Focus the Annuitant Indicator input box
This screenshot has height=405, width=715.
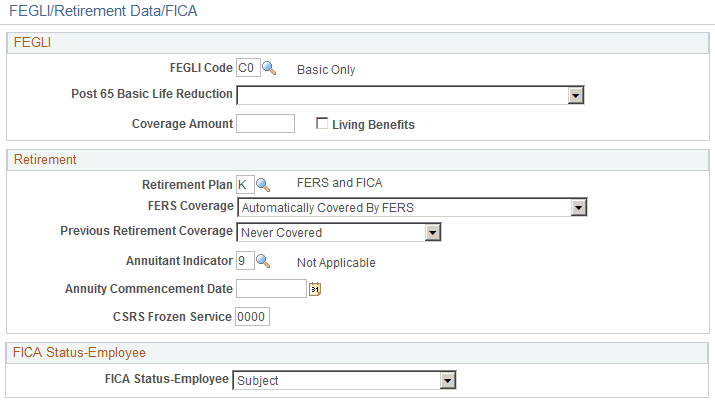click(244, 261)
